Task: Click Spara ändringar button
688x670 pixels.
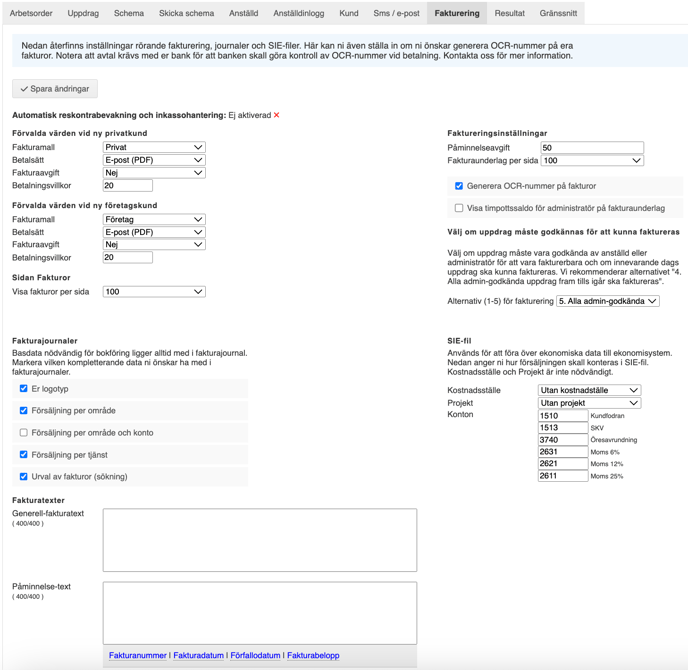Action: click(x=55, y=89)
